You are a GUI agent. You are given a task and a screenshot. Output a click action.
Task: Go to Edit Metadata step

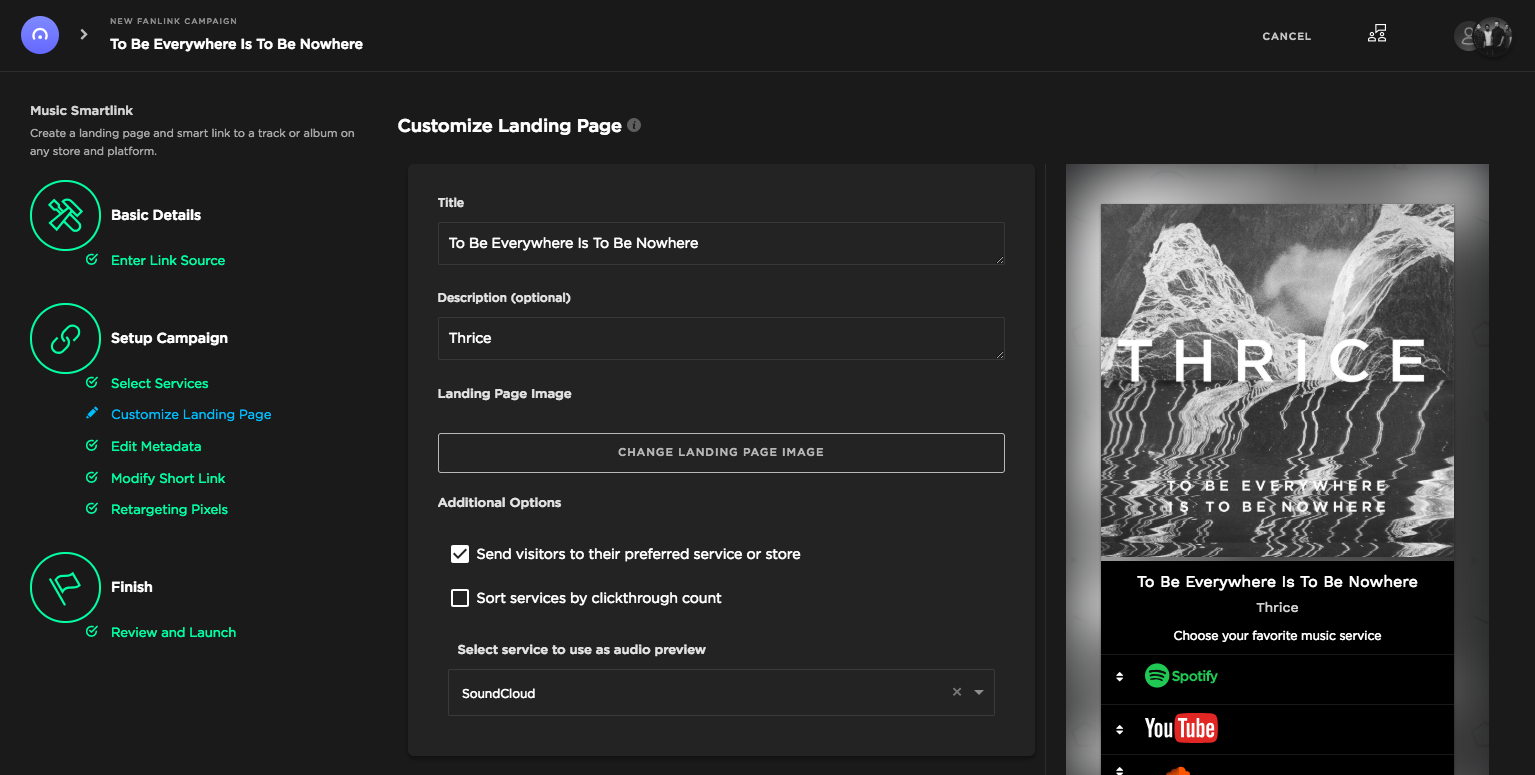coord(156,446)
